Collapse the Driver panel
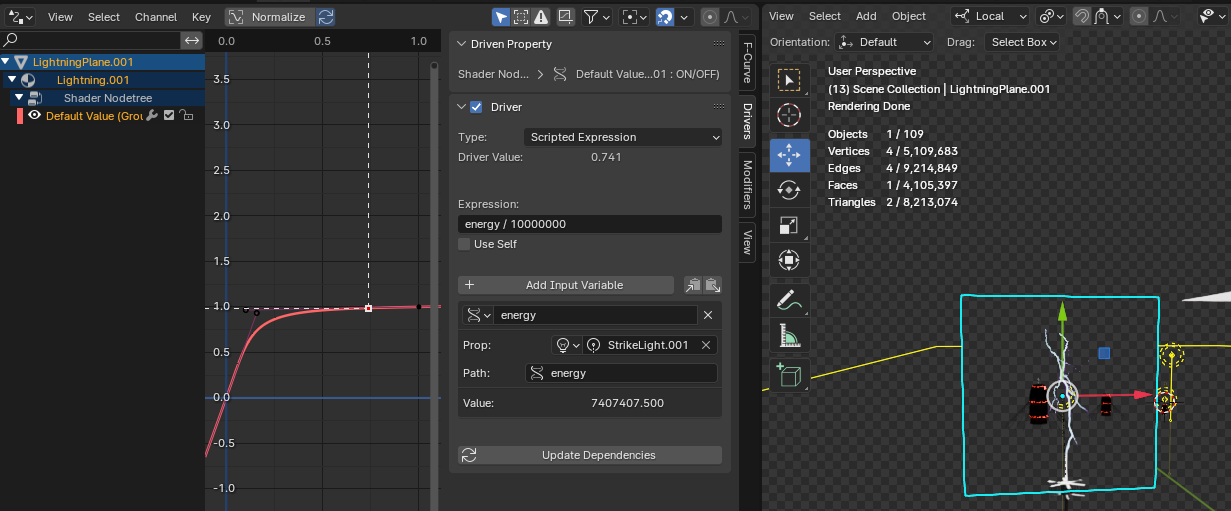The width and height of the screenshot is (1231, 511). click(461, 107)
